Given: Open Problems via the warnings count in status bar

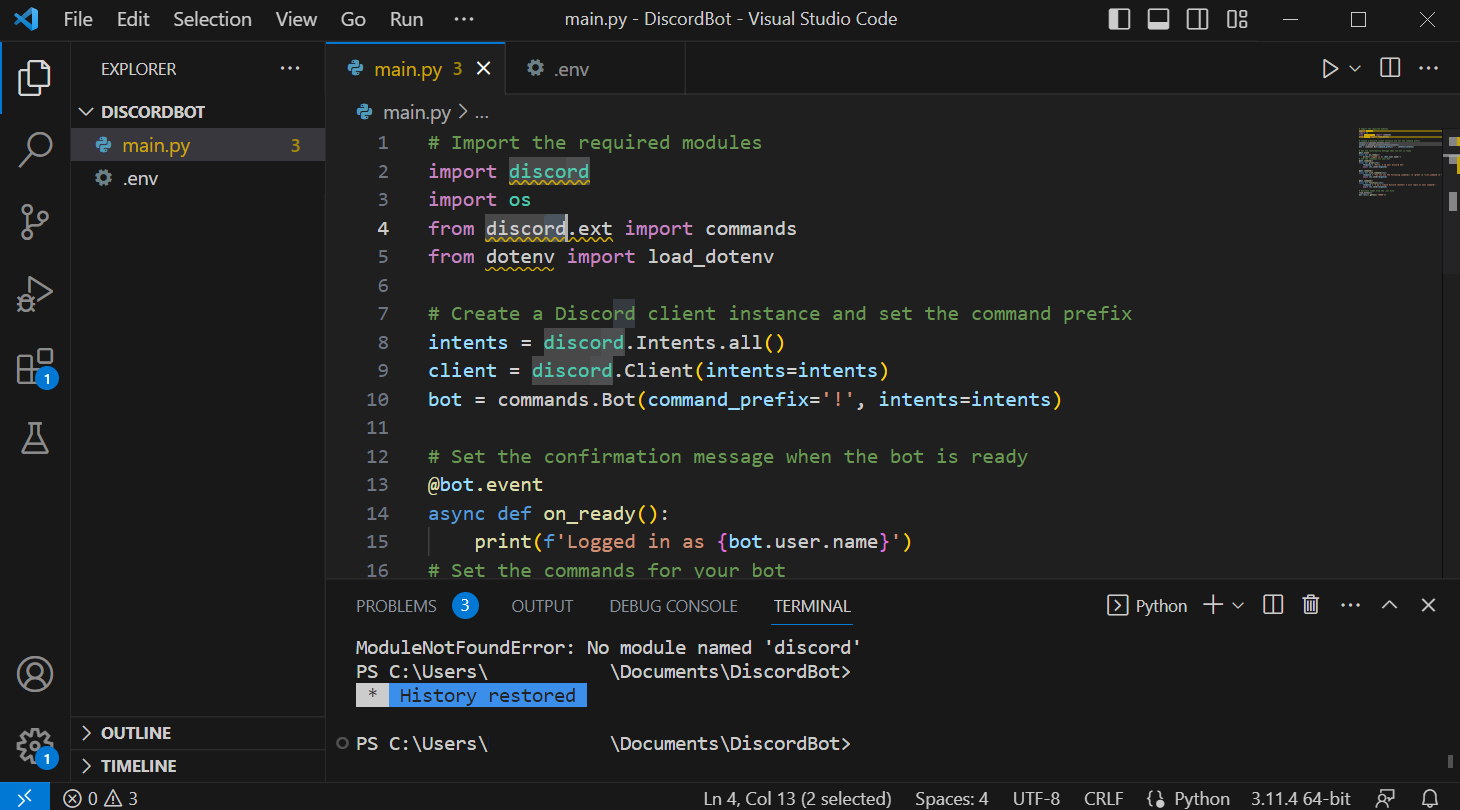Looking at the screenshot, I should click(x=108, y=798).
